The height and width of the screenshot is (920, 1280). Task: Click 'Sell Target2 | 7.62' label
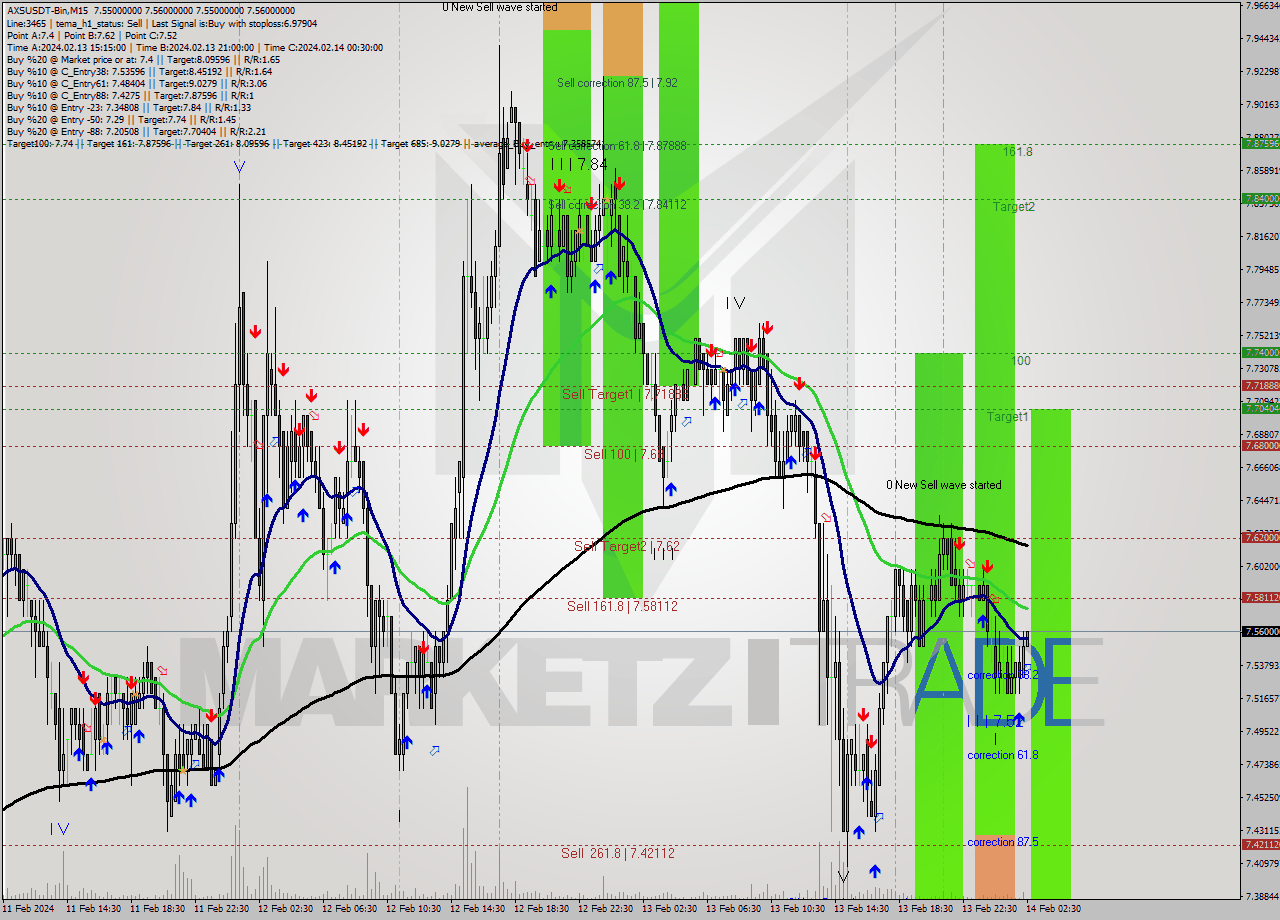pyautogui.click(x=627, y=546)
